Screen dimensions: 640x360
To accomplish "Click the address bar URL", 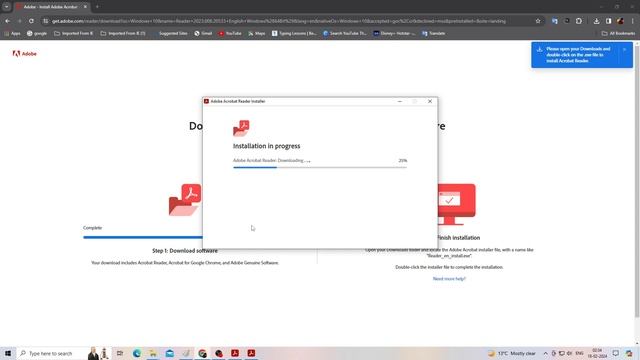I will point(278,21).
